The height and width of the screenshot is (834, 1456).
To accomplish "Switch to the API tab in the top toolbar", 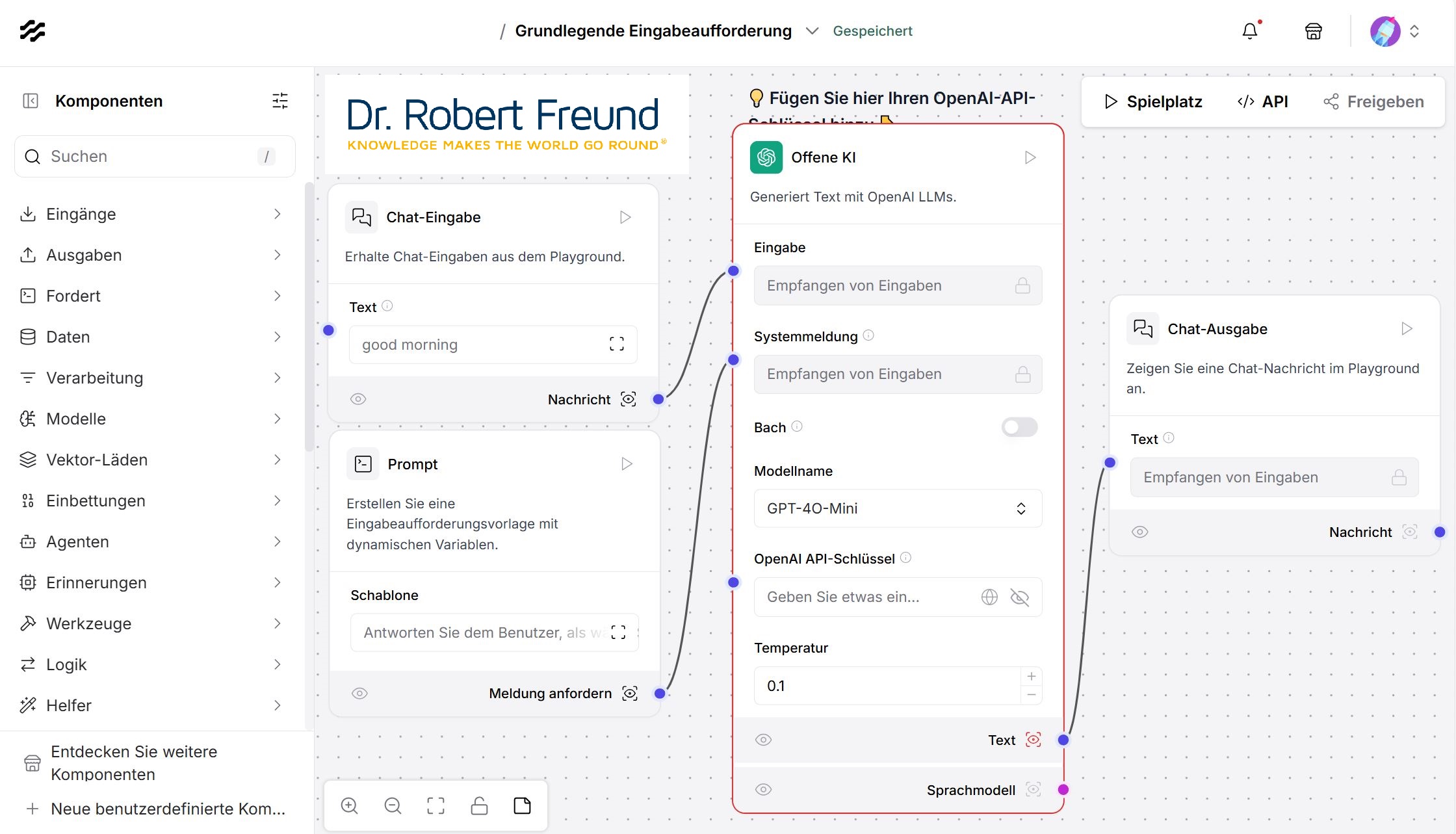I will pos(1262,101).
